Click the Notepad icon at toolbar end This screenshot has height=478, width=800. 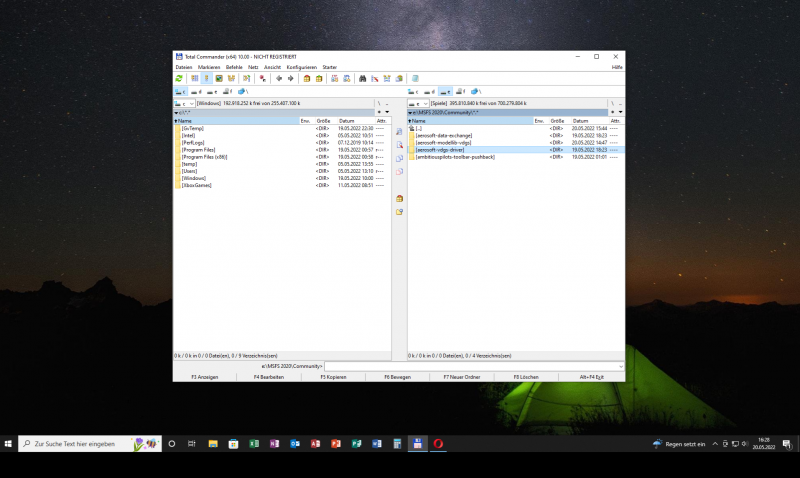coord(415,79)
